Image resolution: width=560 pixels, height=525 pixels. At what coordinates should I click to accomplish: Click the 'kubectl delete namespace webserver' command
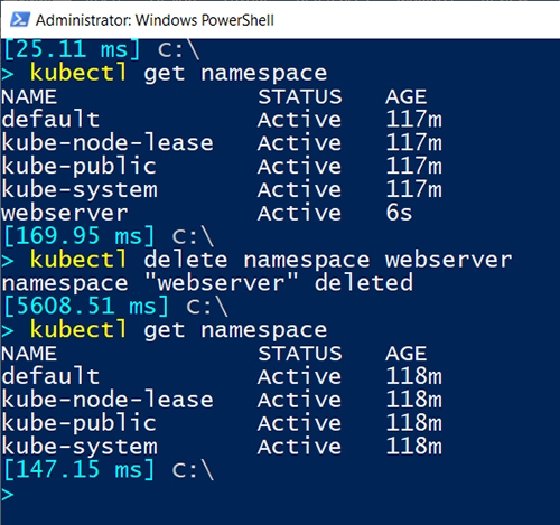271,260
